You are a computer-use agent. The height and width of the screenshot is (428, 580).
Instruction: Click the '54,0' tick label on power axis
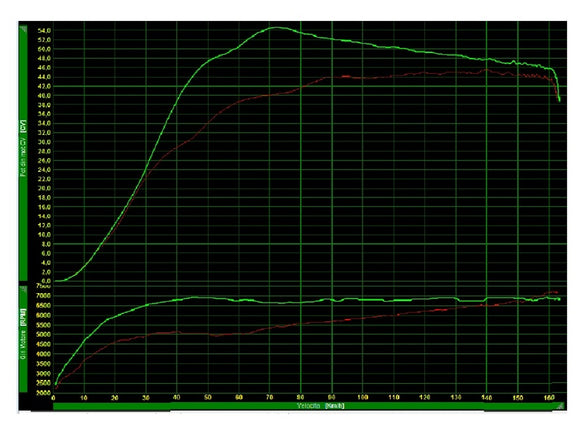(44, 30)
